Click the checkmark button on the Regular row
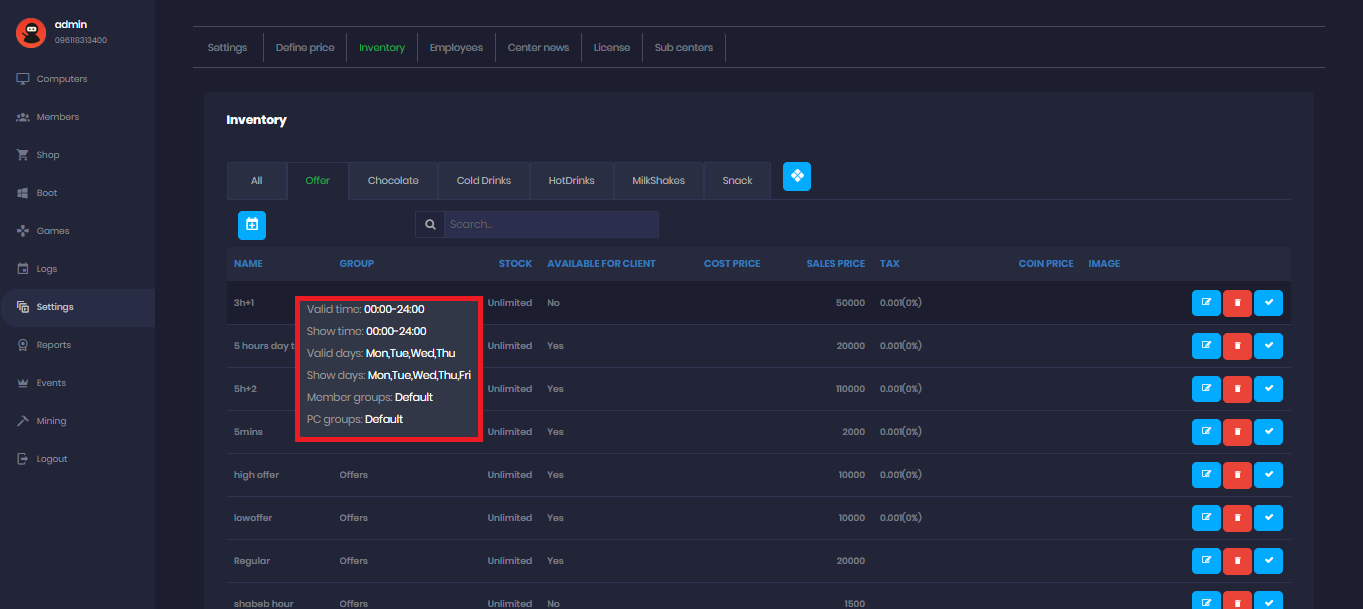Viewport: 1363px width, 609px height. [x=1268, y=561]
